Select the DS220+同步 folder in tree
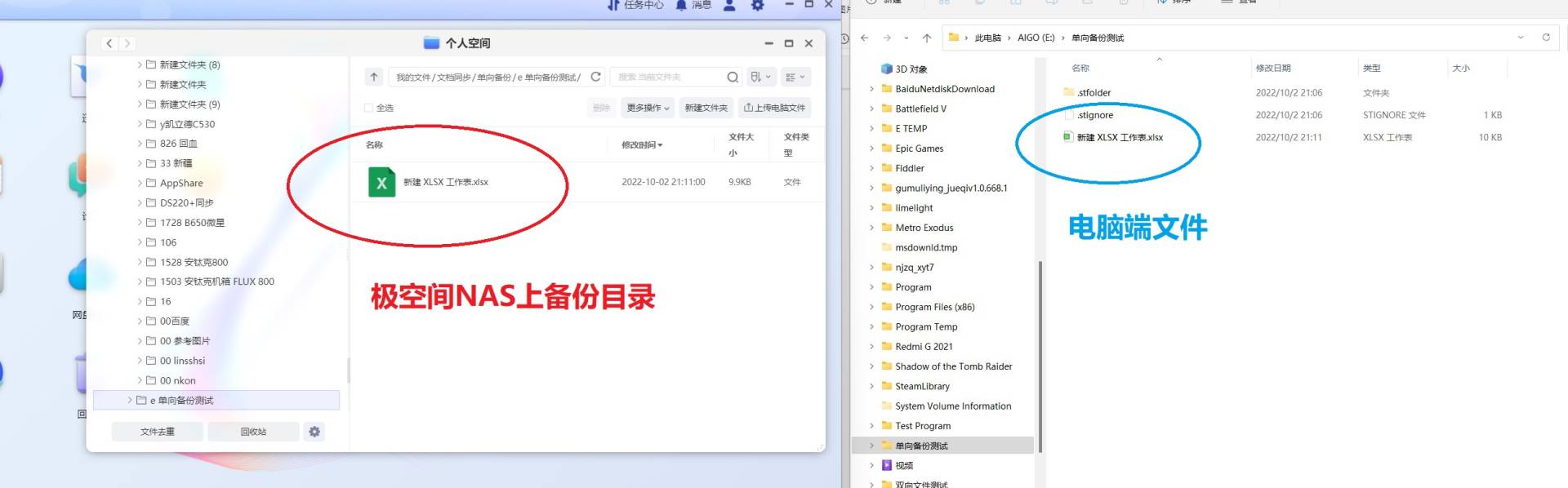Image resolution: width=1568 pixels, height=488 pixels. click(x=187, y=202)
